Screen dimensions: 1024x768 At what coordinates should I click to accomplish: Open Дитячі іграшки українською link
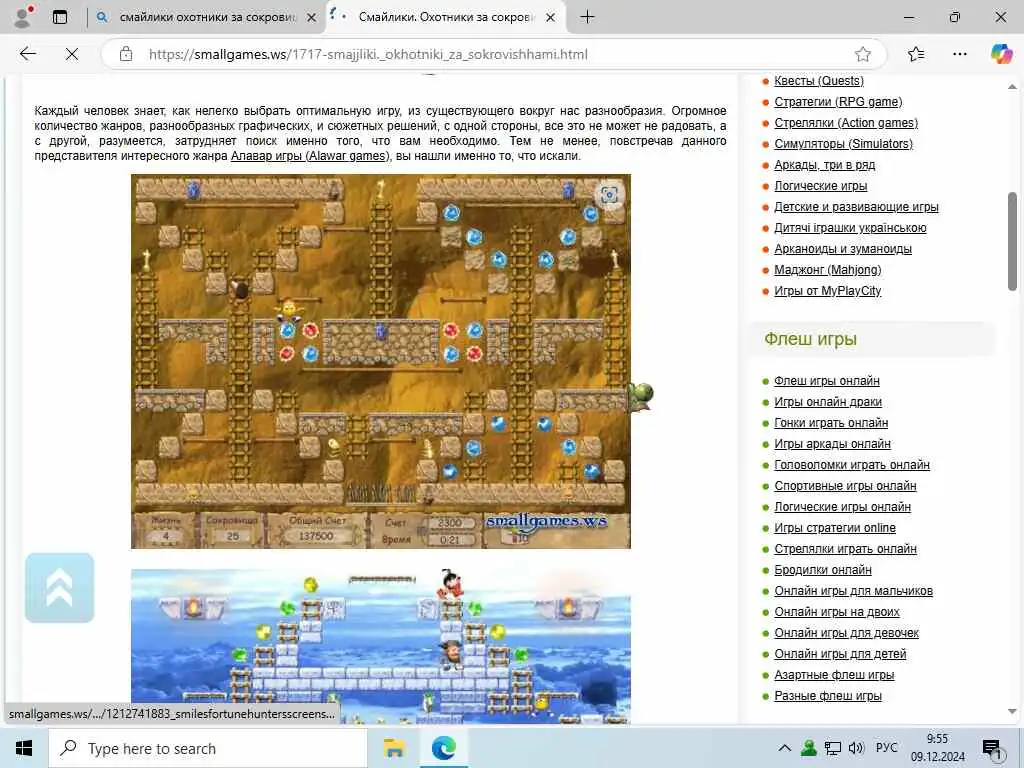850,227
